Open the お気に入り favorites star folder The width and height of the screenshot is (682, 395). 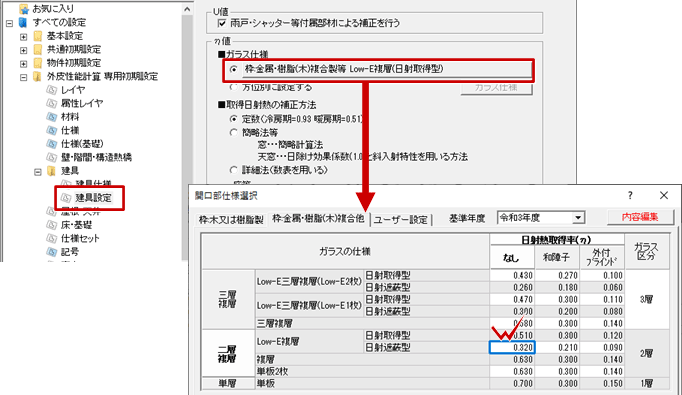click(24, 8)
